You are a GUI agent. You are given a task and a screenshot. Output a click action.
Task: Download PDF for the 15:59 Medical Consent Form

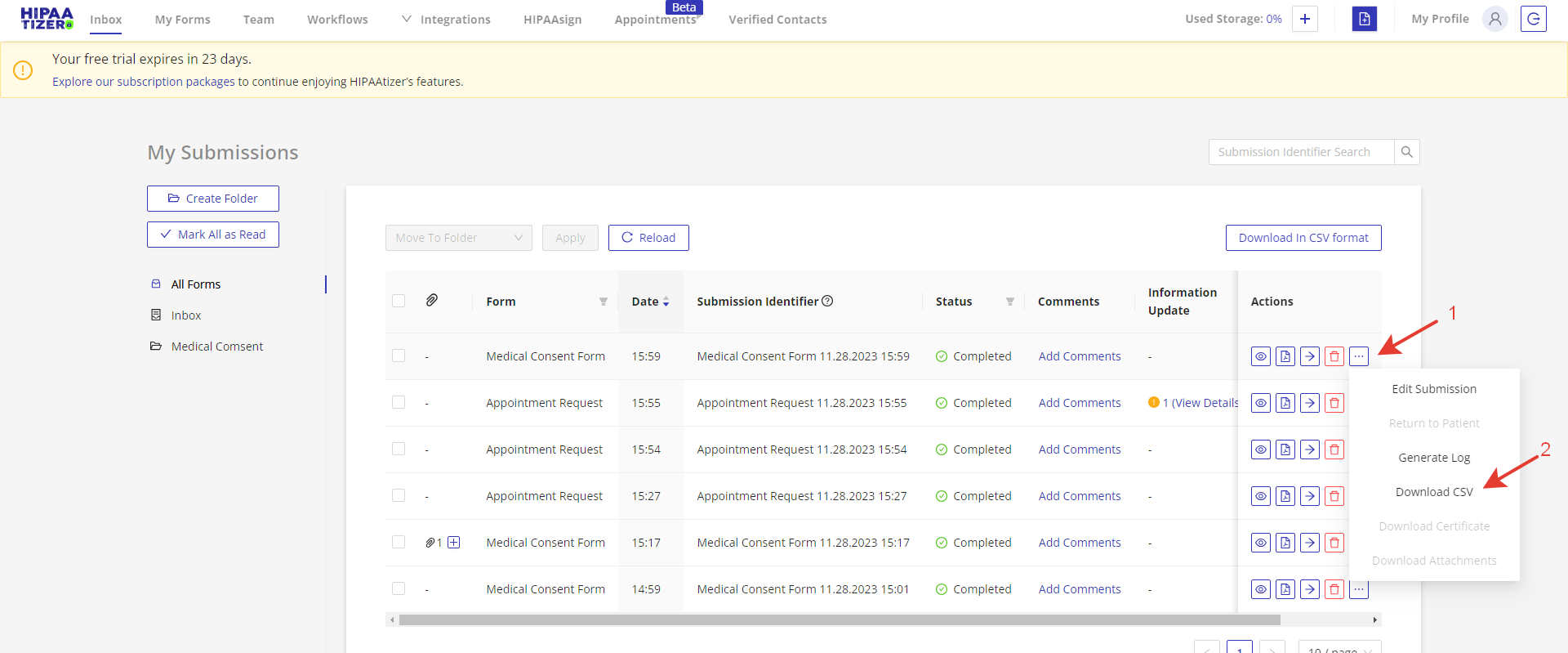1285,356
